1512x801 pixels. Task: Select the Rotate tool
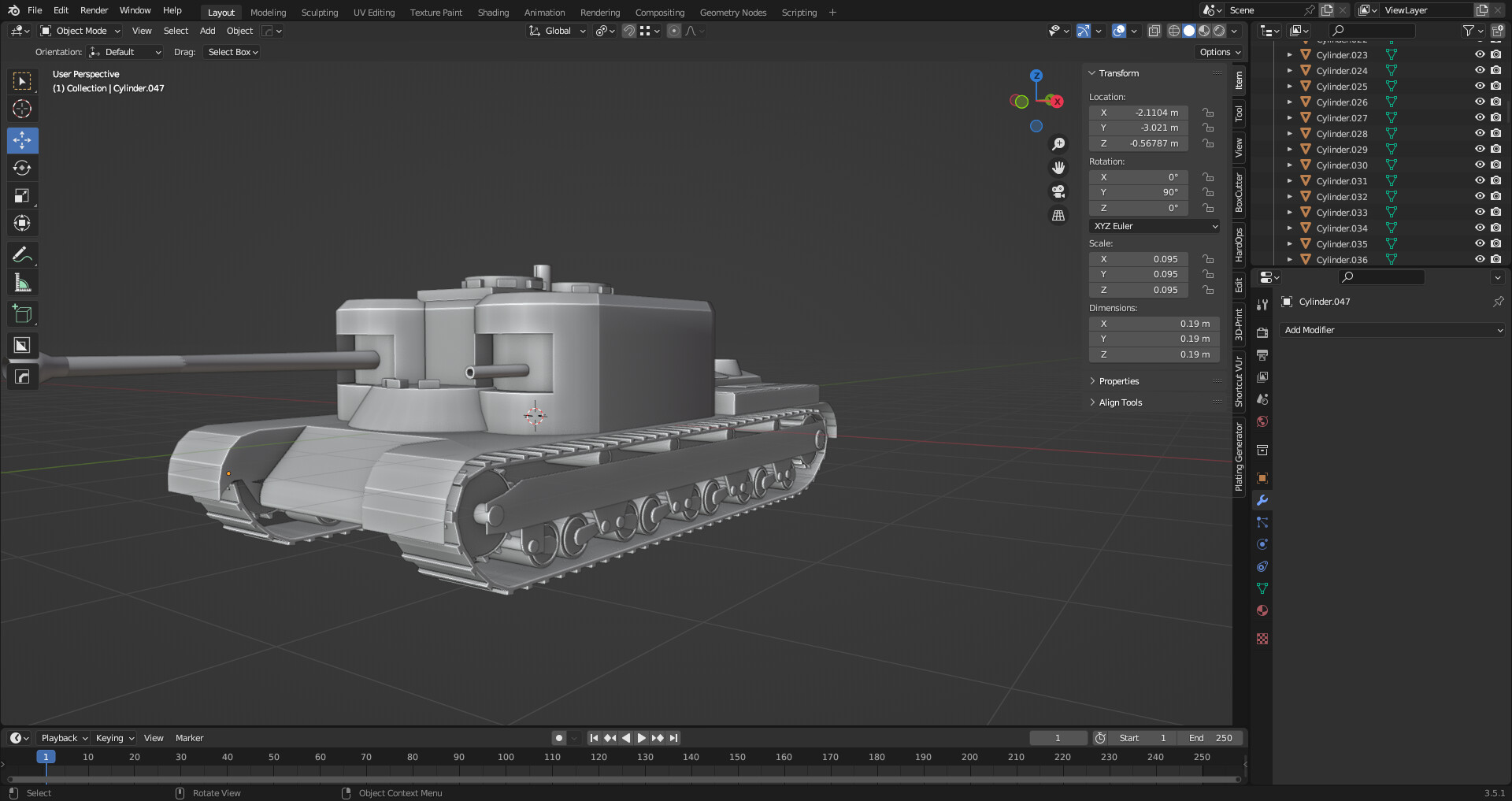coord(22,168)
